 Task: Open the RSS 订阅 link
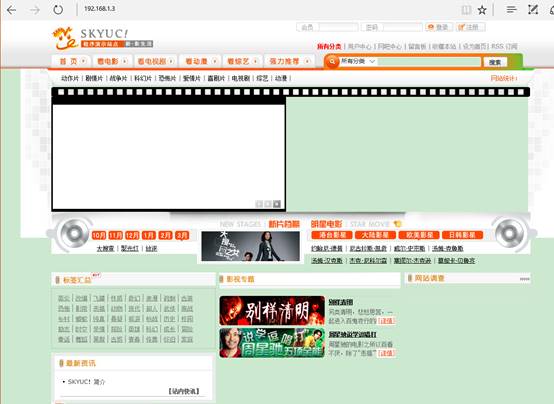(505, 46)
